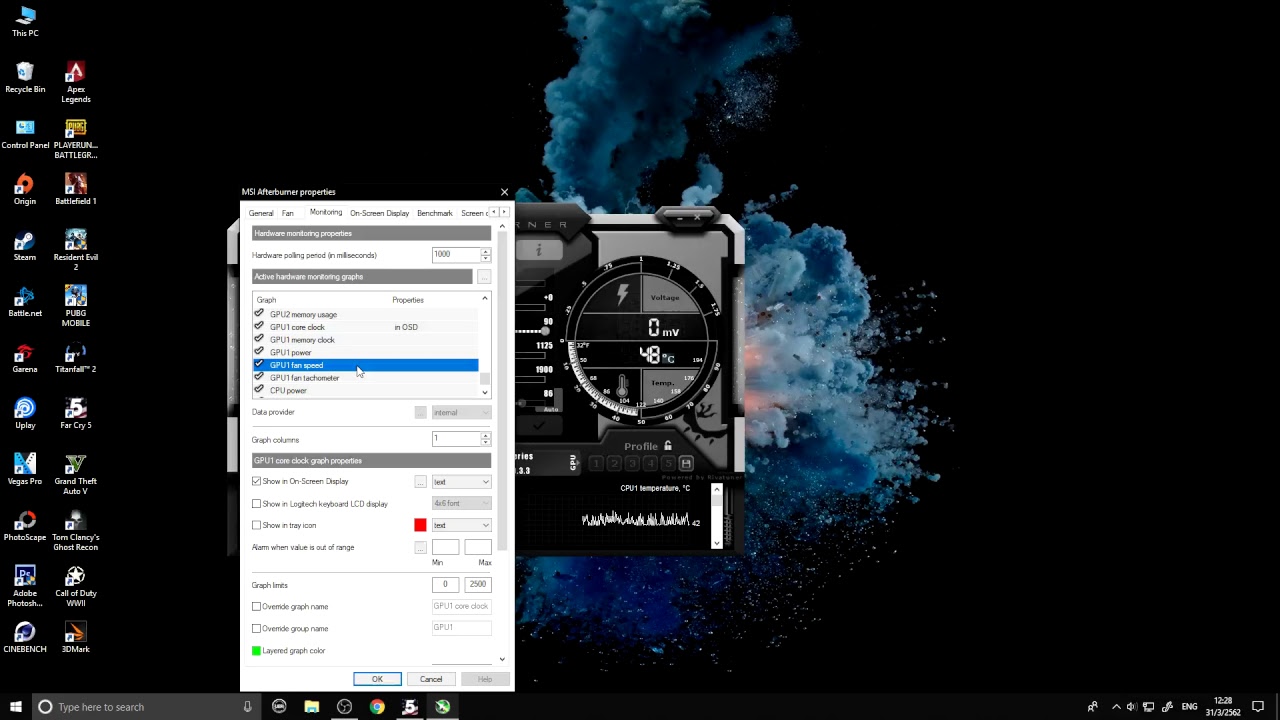Open the Recycle Bin desktop icon
Screen dimensions: 1280x720
coord(25,78)
